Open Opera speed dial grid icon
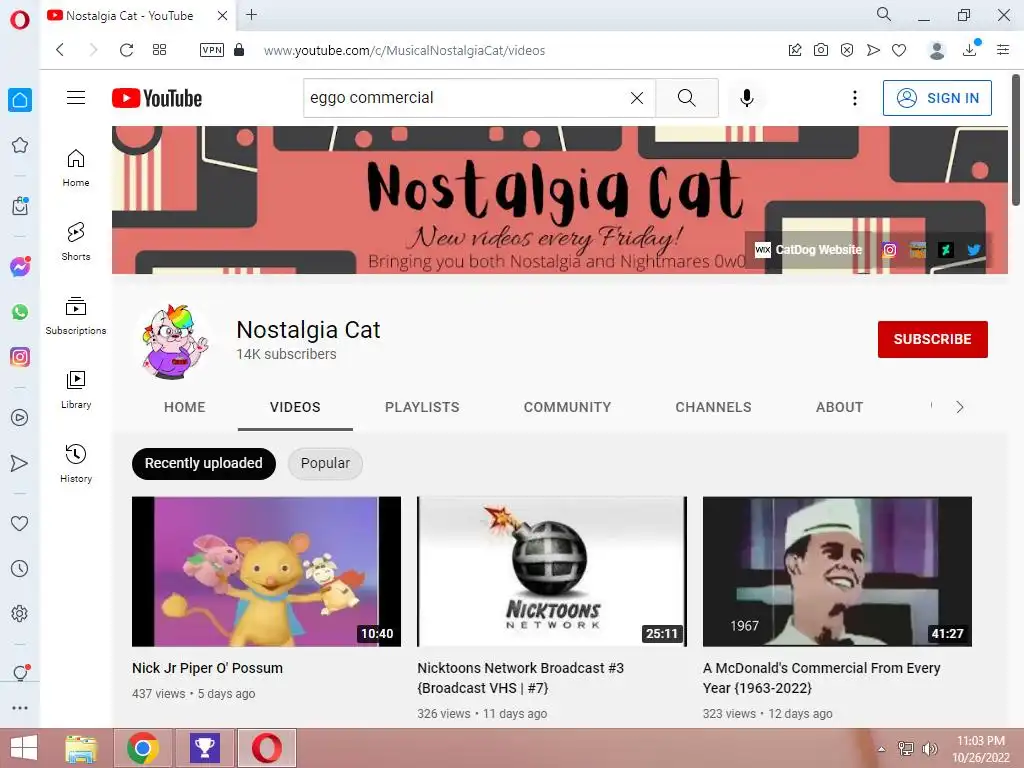 tap(159, 50)
